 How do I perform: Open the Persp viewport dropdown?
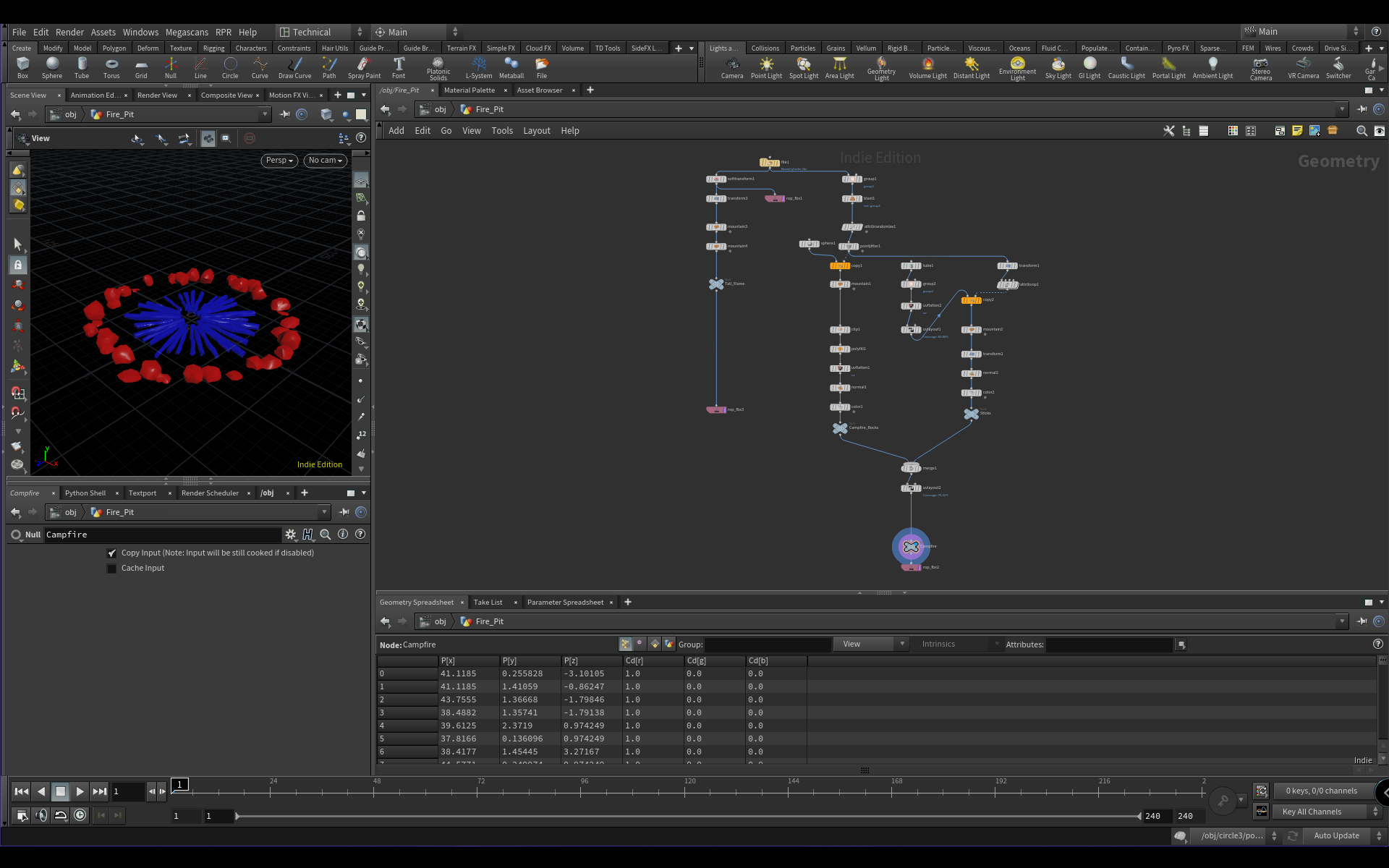[279, 161]
